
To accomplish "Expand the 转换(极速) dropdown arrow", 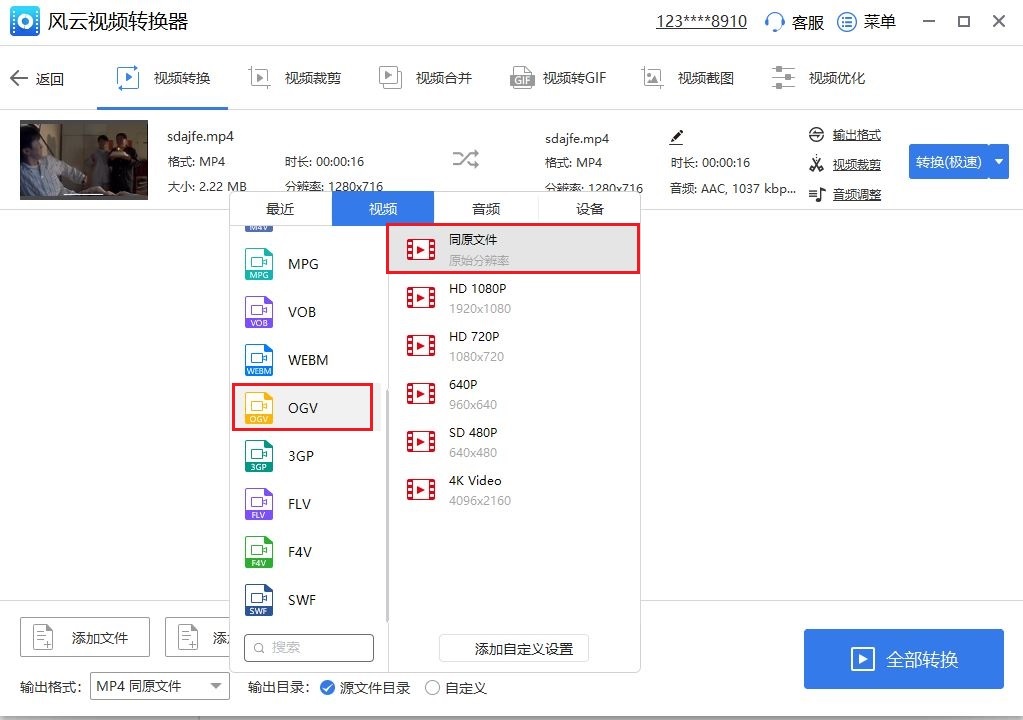I will click(999, 162).
